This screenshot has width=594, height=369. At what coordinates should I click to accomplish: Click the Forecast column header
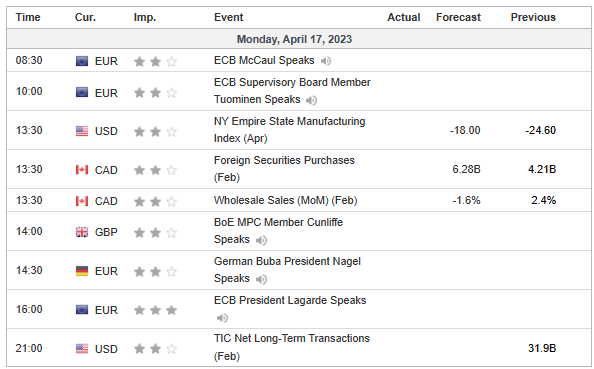pos(458,17)
